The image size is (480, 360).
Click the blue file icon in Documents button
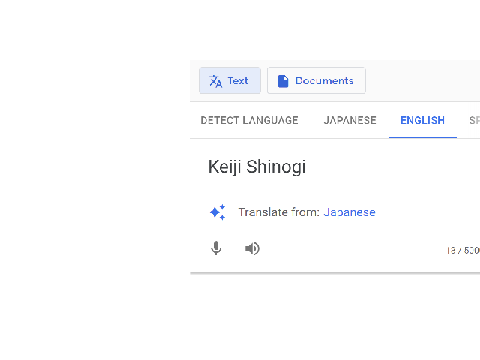click(283, 81)
